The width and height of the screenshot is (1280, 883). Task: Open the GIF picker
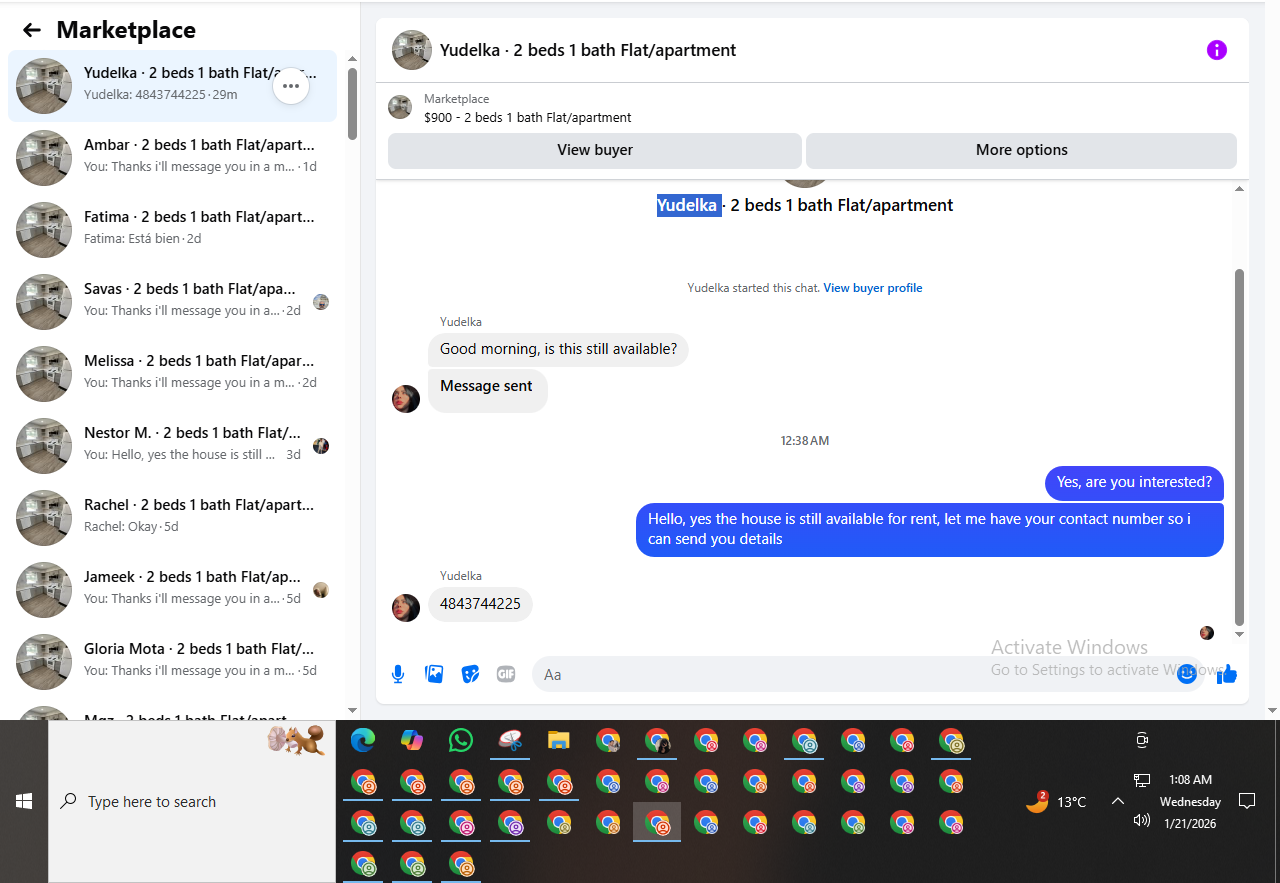click(x=506, y=674)
